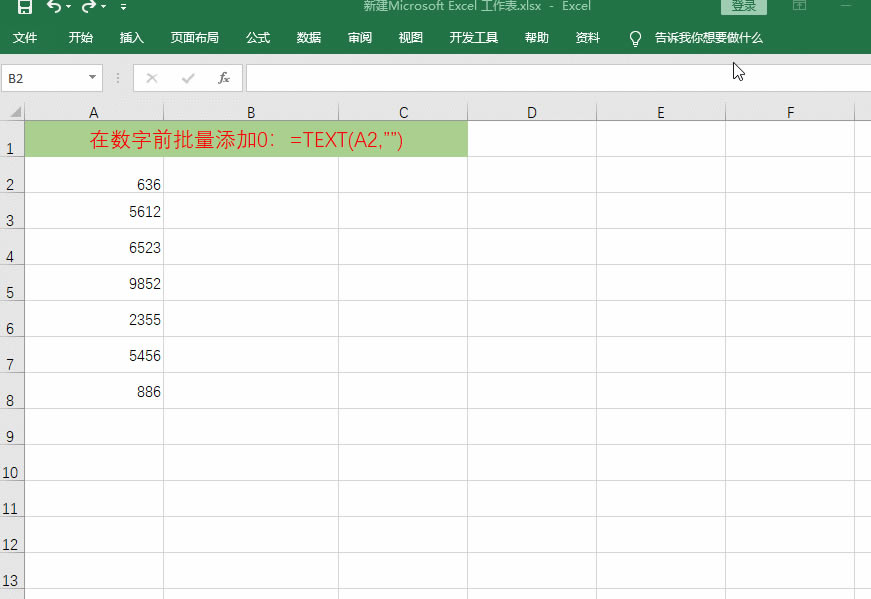Open the ribbon display options icon

click(799, 6)
